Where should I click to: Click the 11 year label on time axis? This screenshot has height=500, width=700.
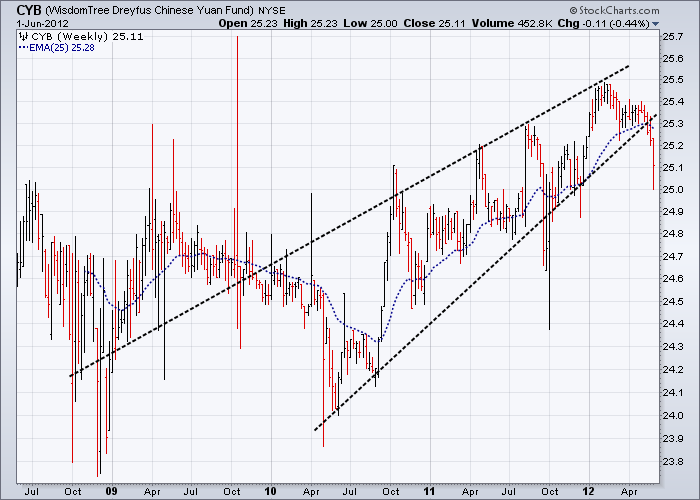click(429, 492)
